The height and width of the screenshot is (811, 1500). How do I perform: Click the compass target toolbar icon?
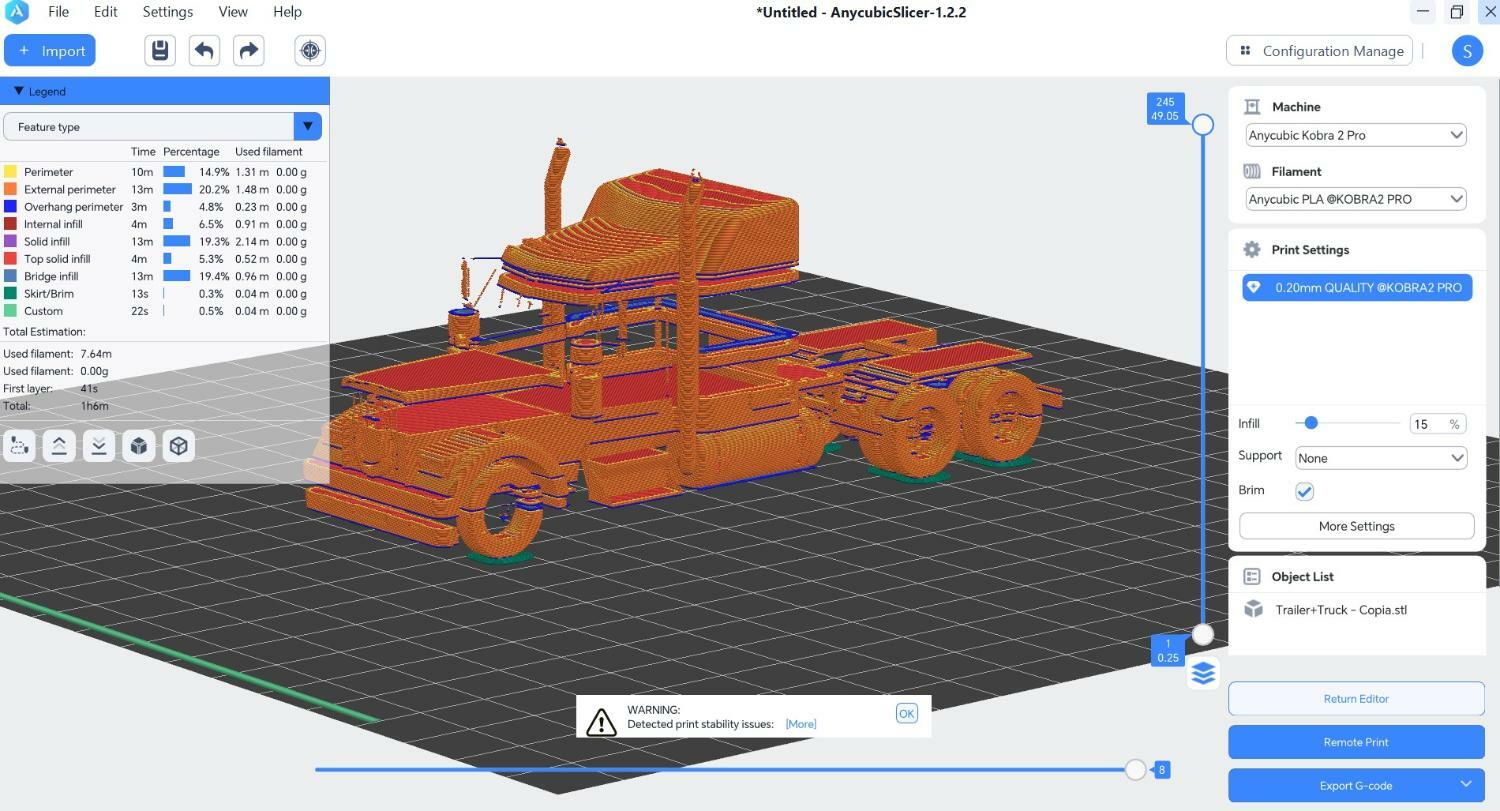(310, 51)
